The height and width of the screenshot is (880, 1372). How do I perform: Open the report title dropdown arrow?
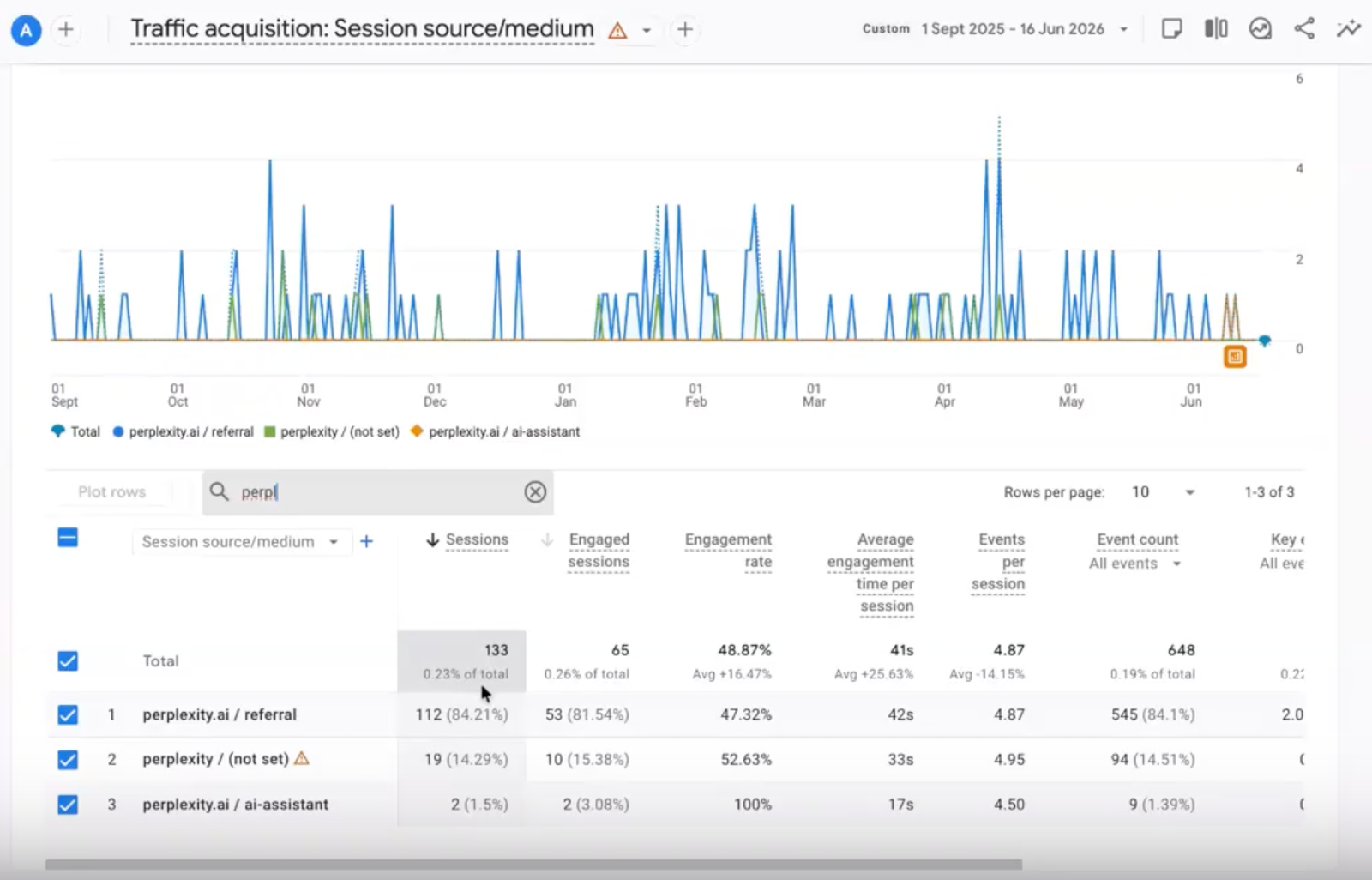coord(647,31)
